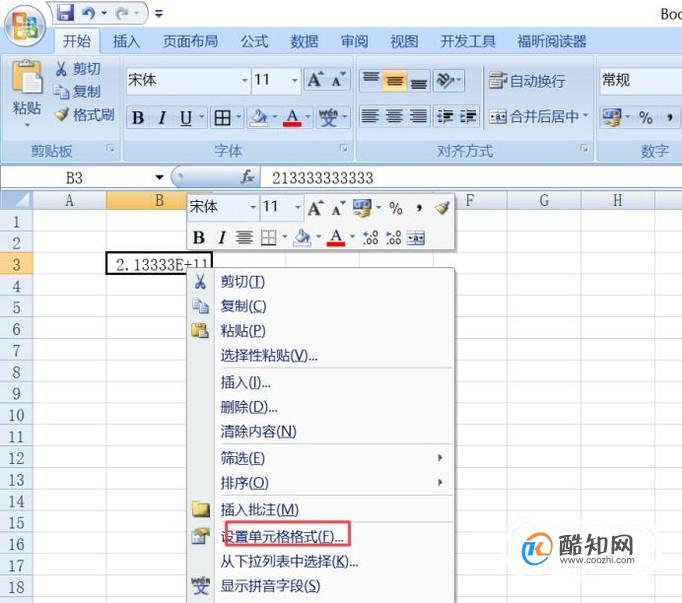Set middle vertical alignment
The image size is (682, 603).
395,80
